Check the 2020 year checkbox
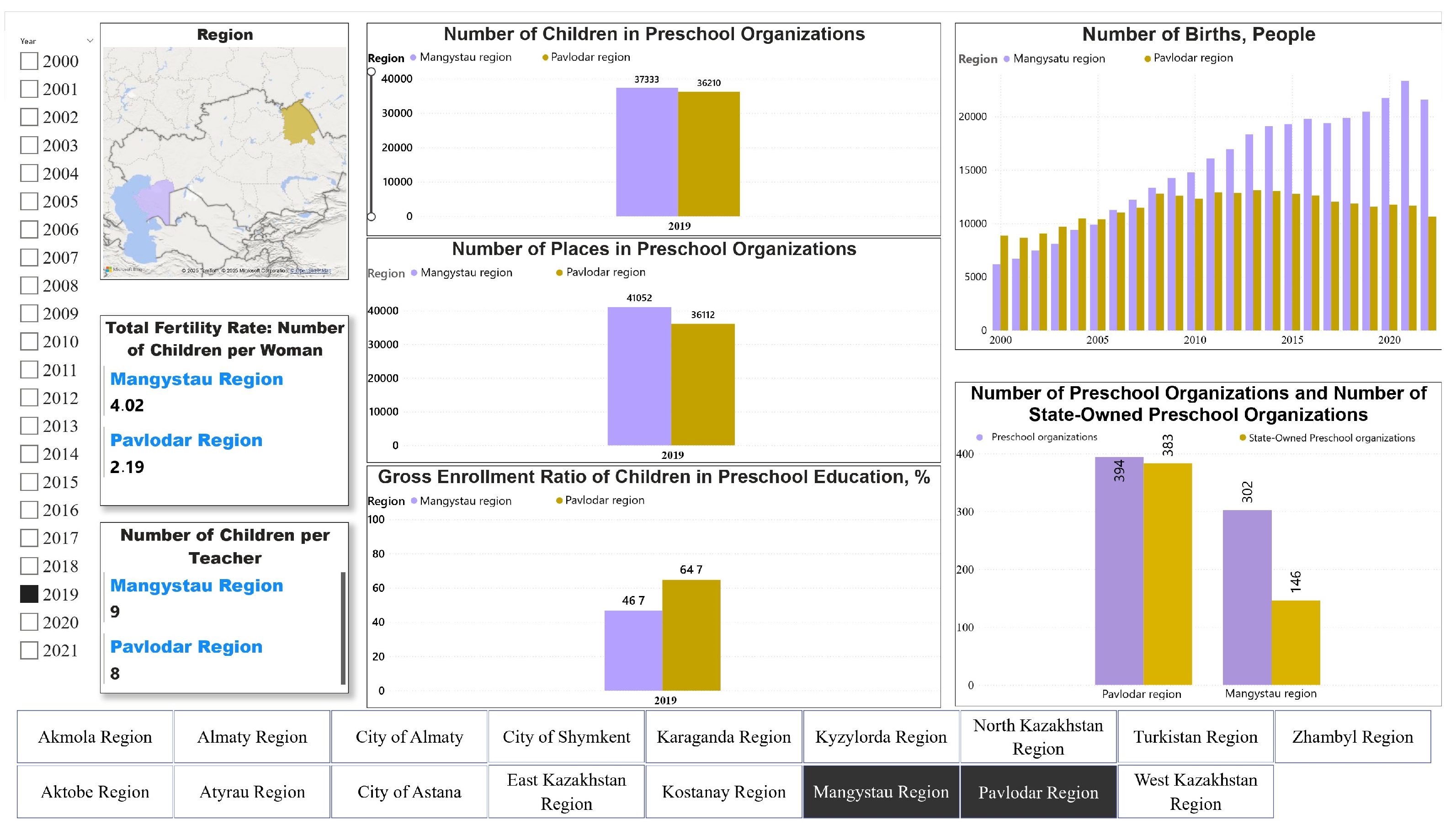Screen dimensions: 1456x830 pos(29,622)
